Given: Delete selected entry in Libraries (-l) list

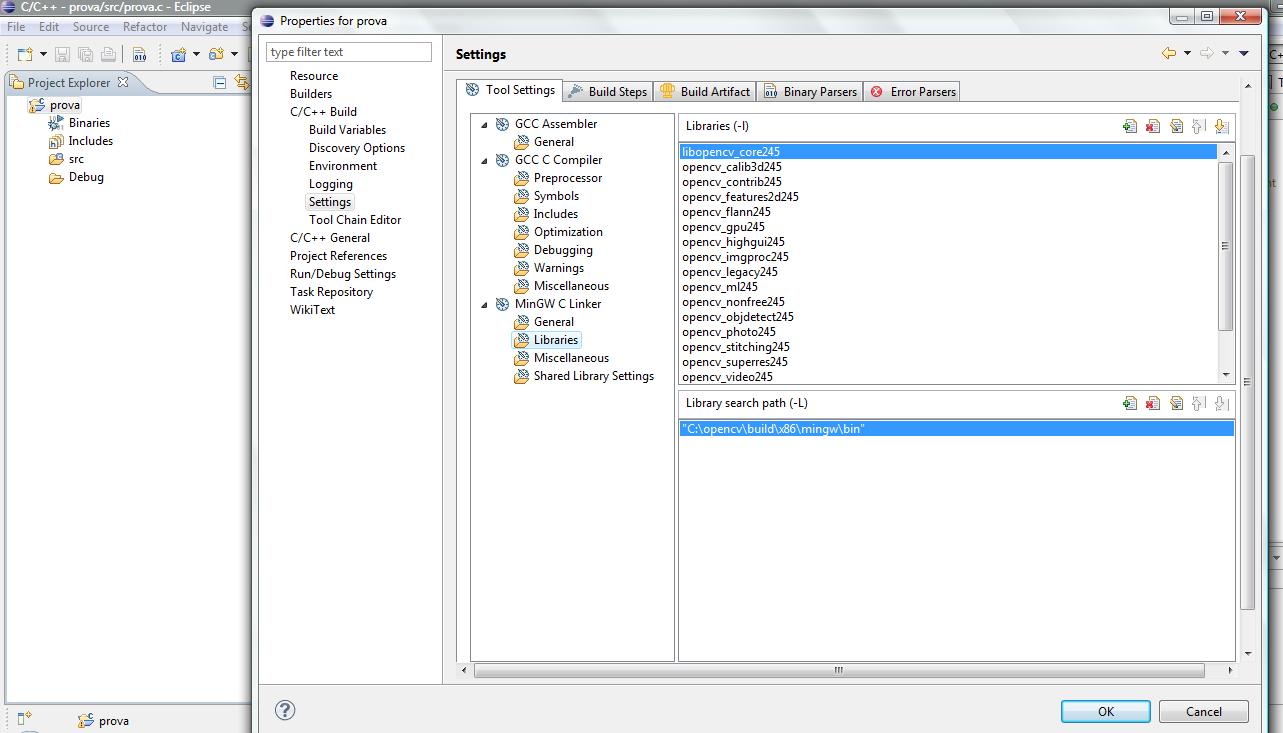Looking at the screenshot, I should [x=1153, y=126].
